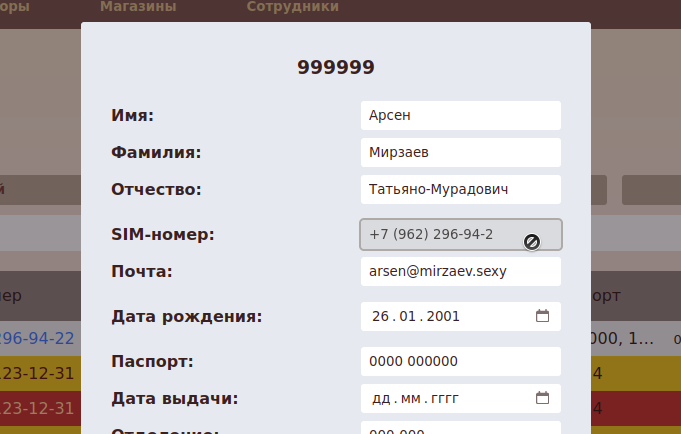The image size is (681, 434).
Task: Open the calendar picker for Дата рождения
Action: (543, 316)
